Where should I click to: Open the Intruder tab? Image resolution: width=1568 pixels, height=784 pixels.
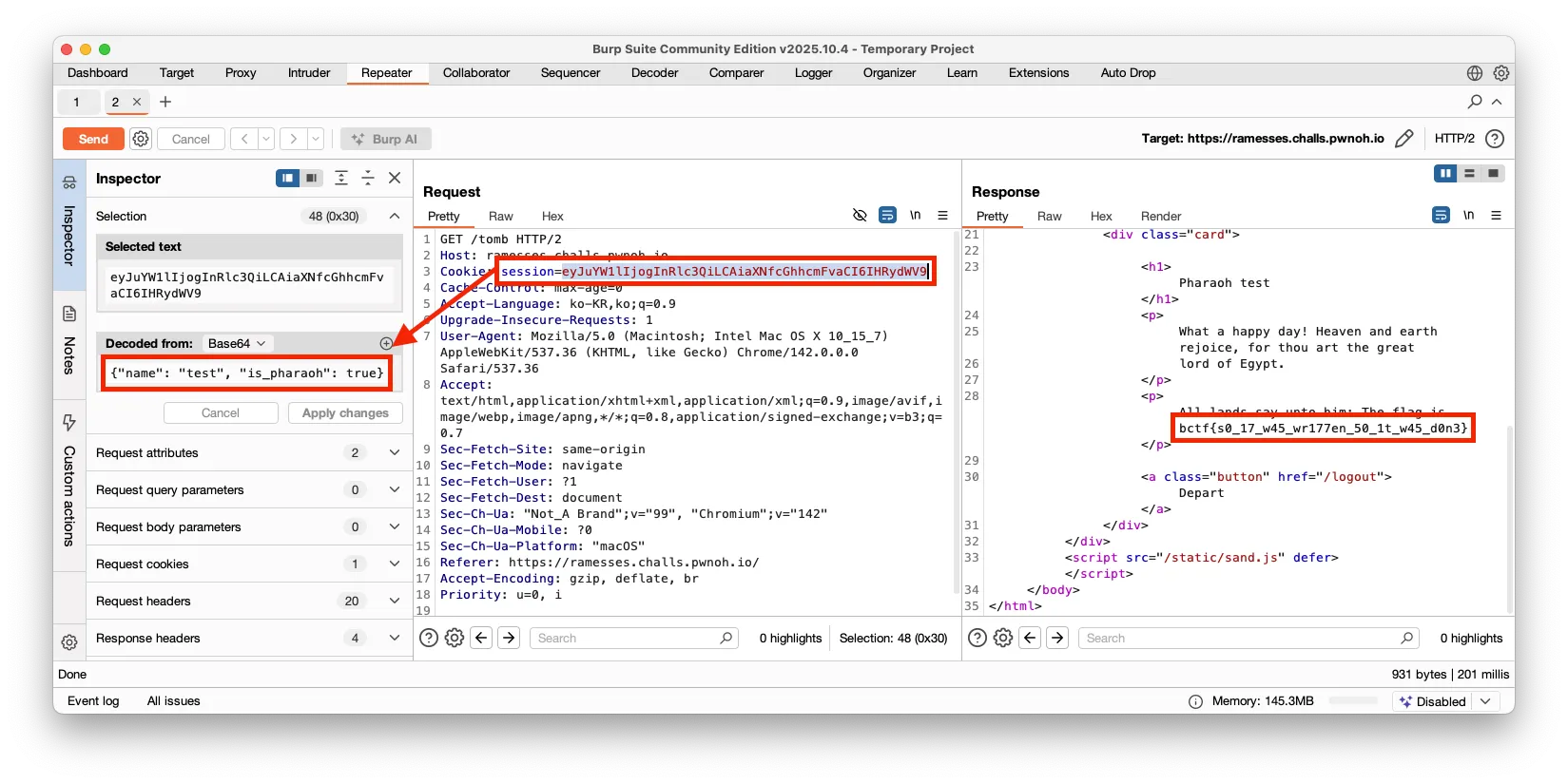(x=309, y=73)
